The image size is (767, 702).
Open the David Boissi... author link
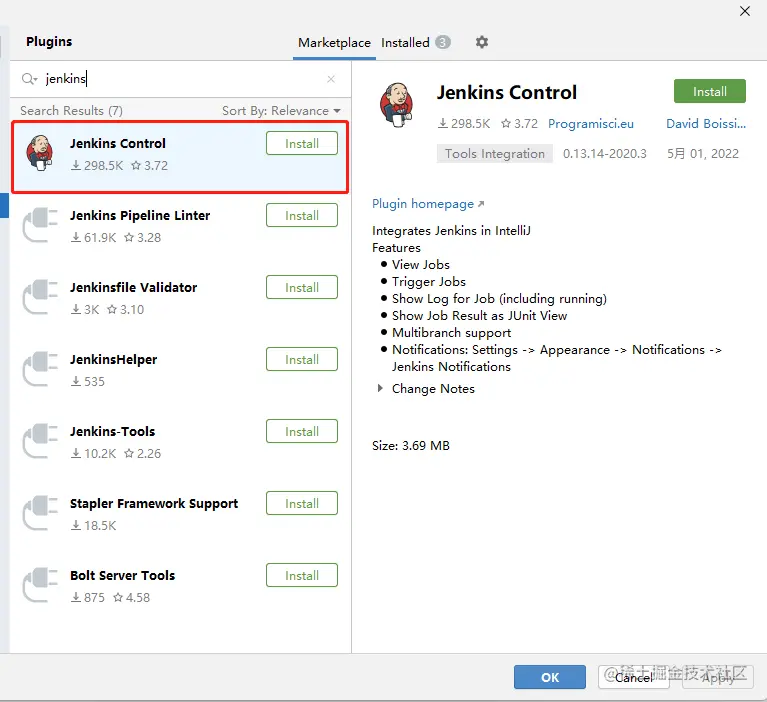coord(706,124)
